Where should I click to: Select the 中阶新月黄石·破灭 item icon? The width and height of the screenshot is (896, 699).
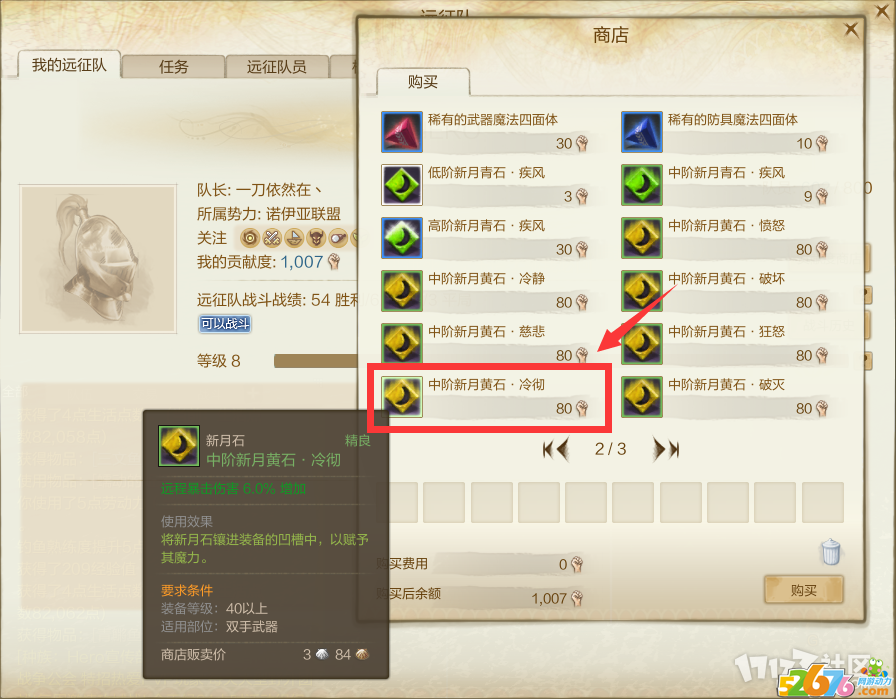coord(642,397)
